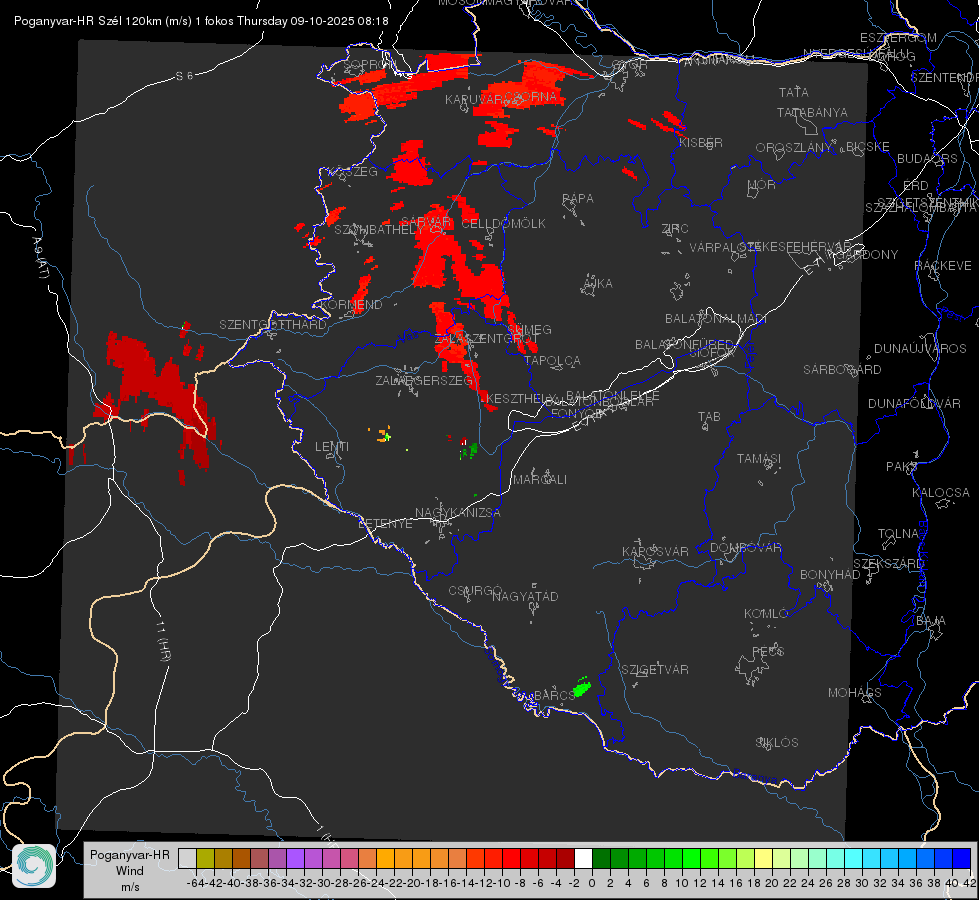Click the KAPUVÁR city label
This screenshot has height=900, width=979.
[x=473, y=99]
